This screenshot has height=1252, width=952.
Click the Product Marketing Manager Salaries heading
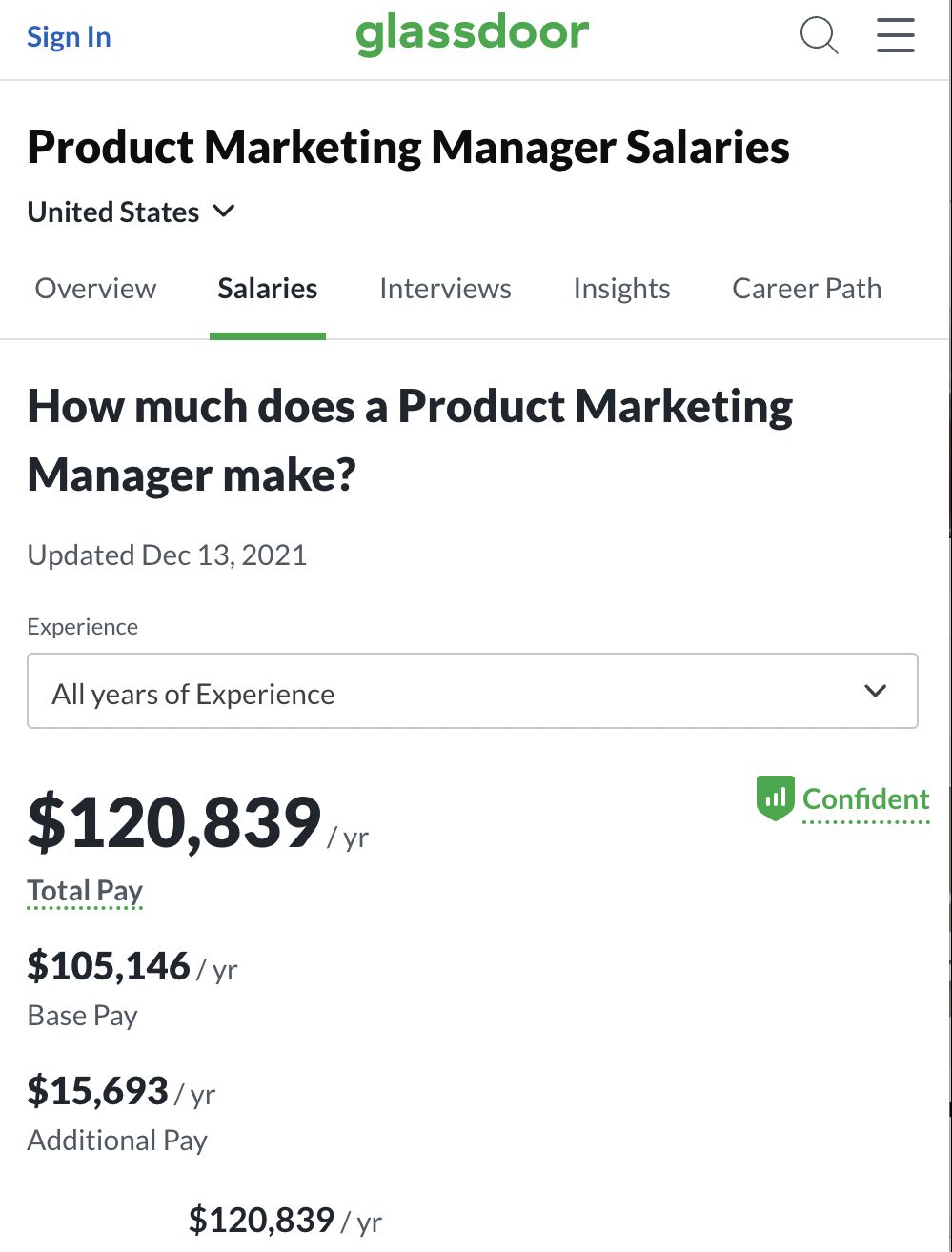408,148
